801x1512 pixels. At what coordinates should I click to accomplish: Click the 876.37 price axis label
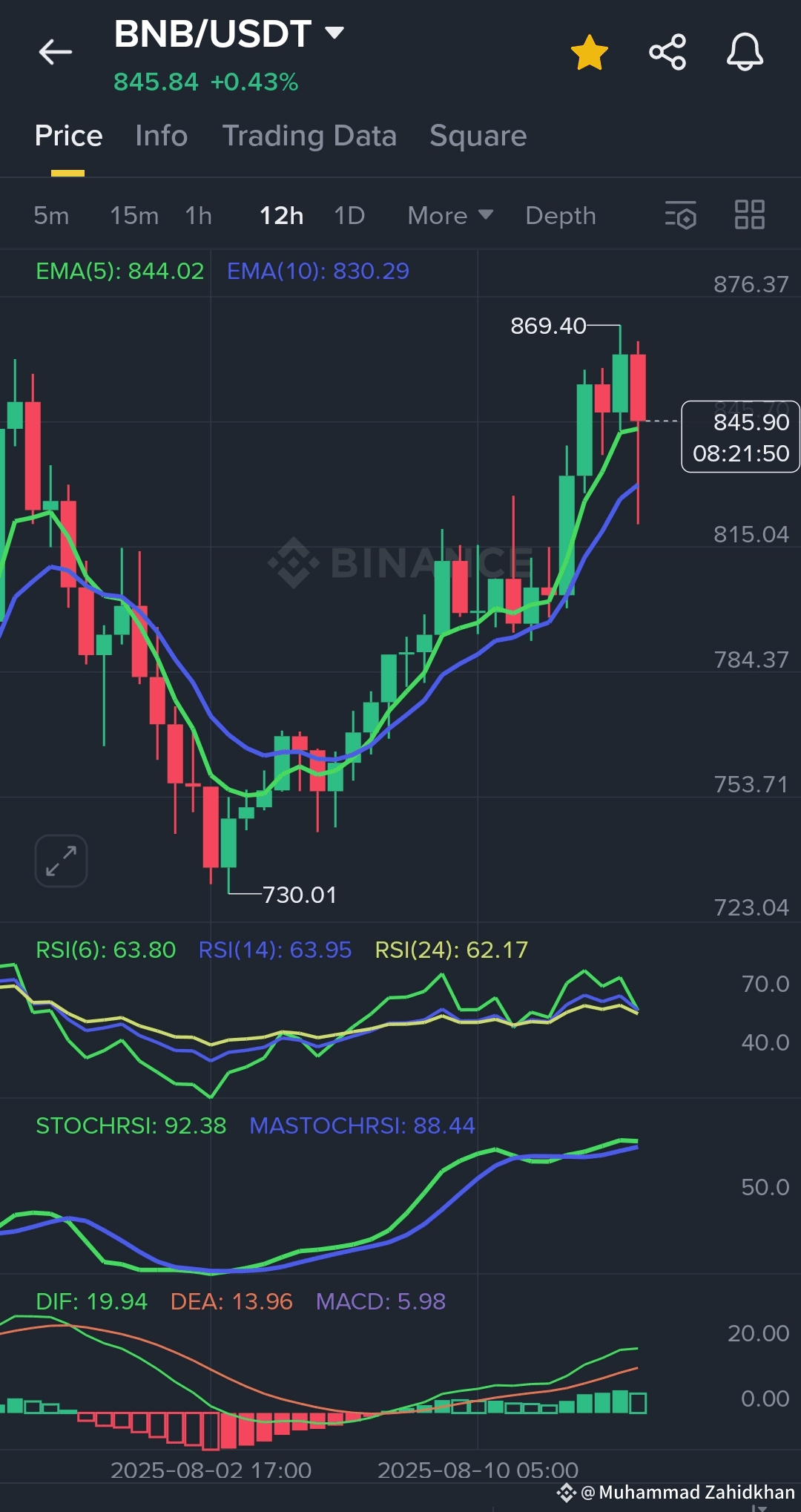pos(751,285)
